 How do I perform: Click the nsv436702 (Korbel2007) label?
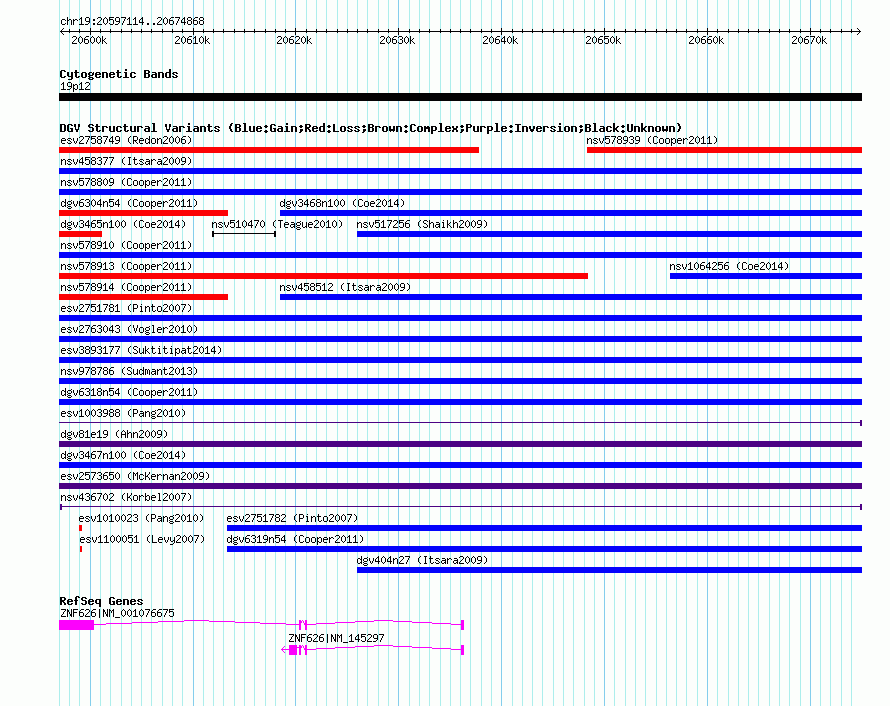click(x=126, y=497)
